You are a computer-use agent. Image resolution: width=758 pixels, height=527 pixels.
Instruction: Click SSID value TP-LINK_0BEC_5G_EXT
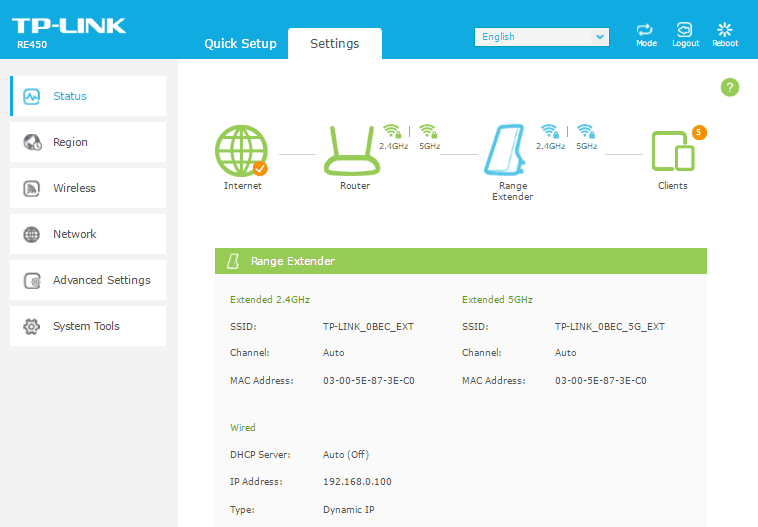(610, 327)
